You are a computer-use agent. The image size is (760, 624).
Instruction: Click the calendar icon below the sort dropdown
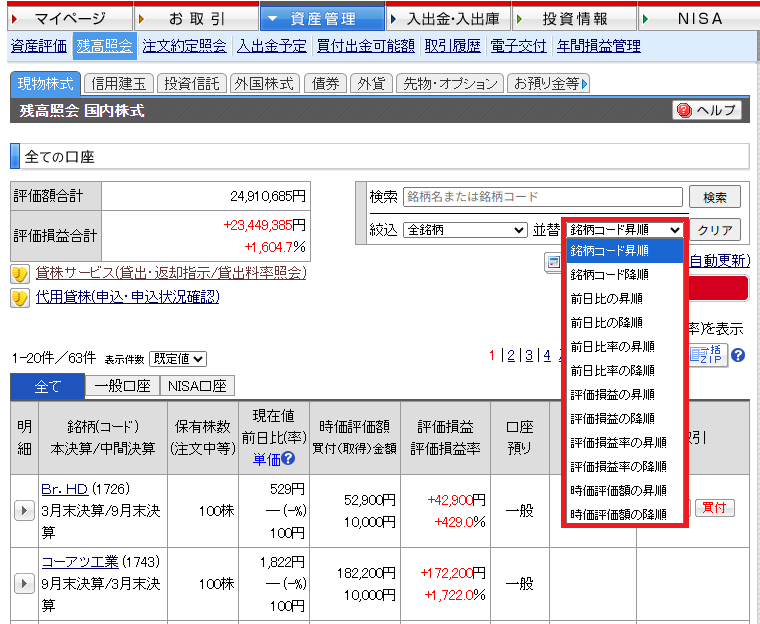(x=553, y=262)
